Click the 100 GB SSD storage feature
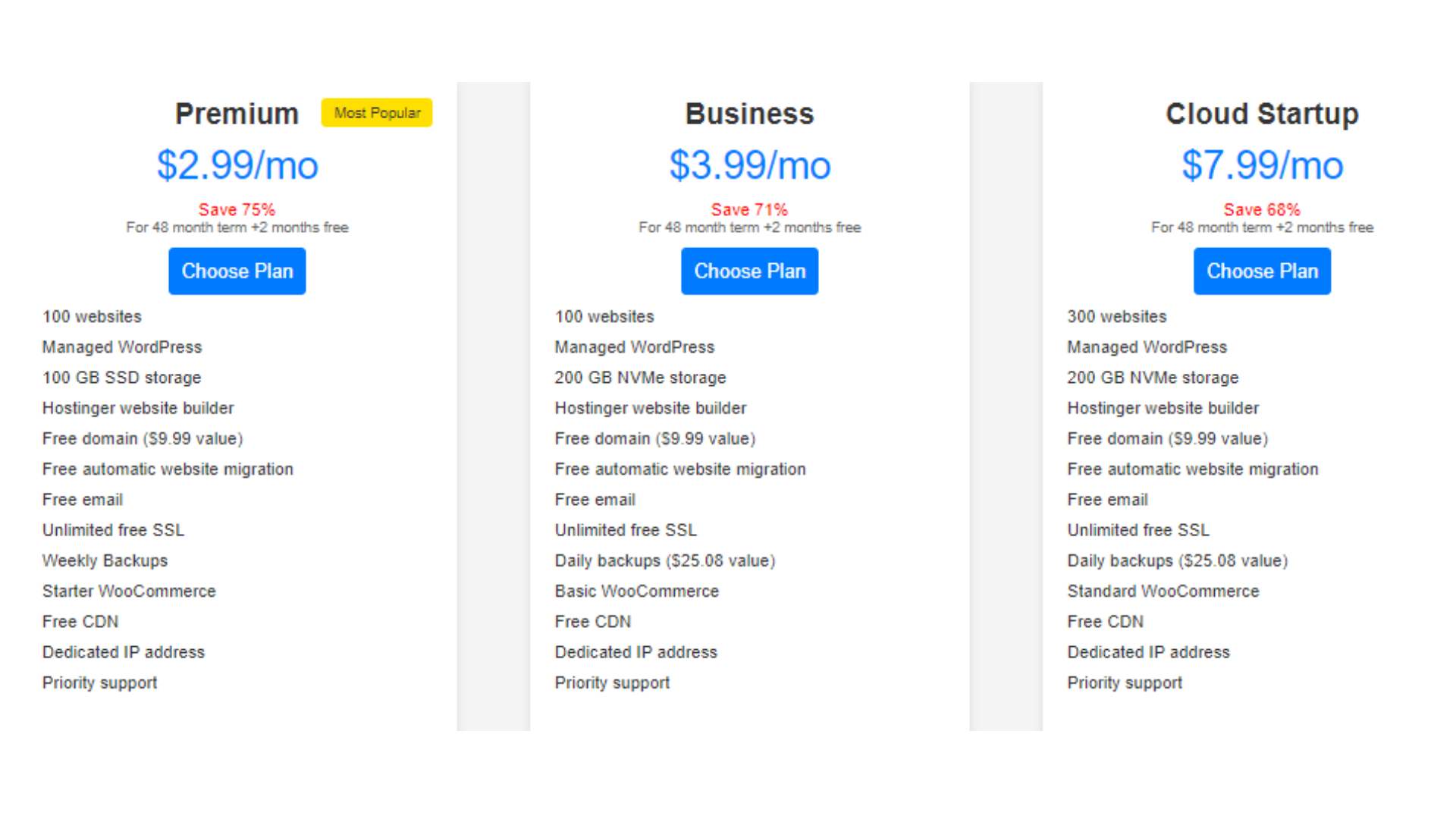Image resolution: width=1456 pixels, height=819 pixels. pos(121,378)
